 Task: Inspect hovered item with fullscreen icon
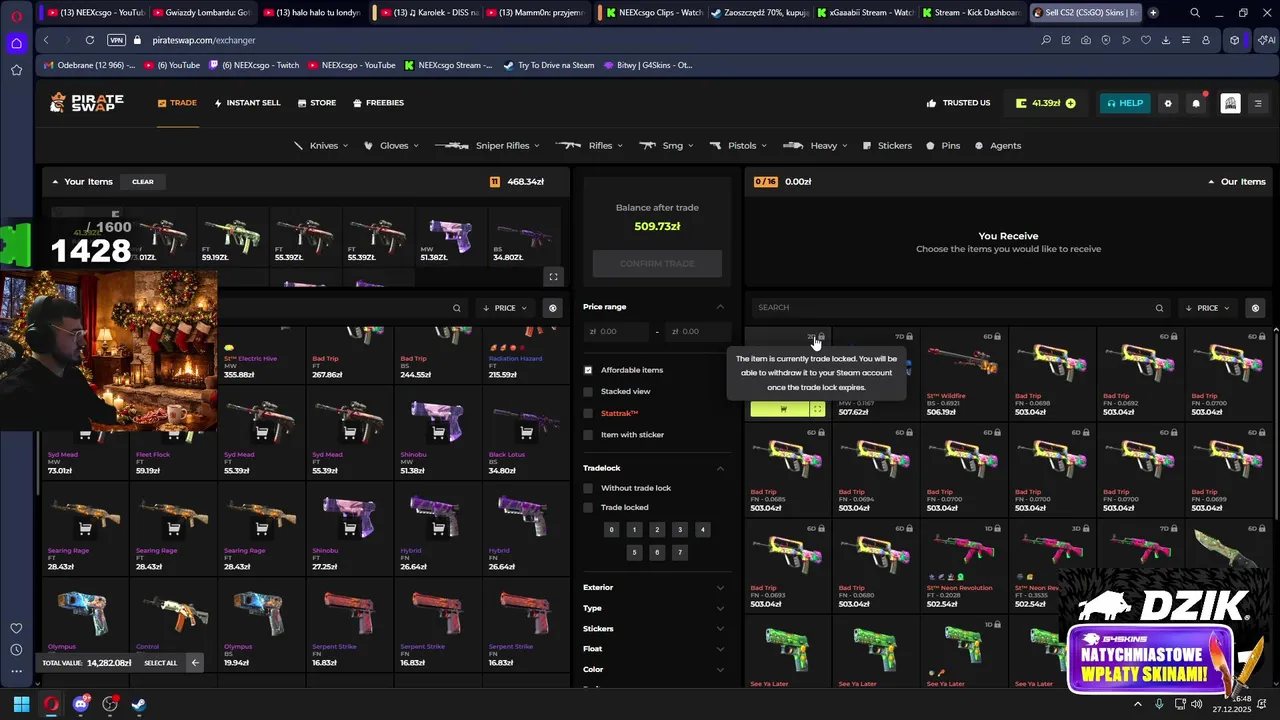point(818,408)
